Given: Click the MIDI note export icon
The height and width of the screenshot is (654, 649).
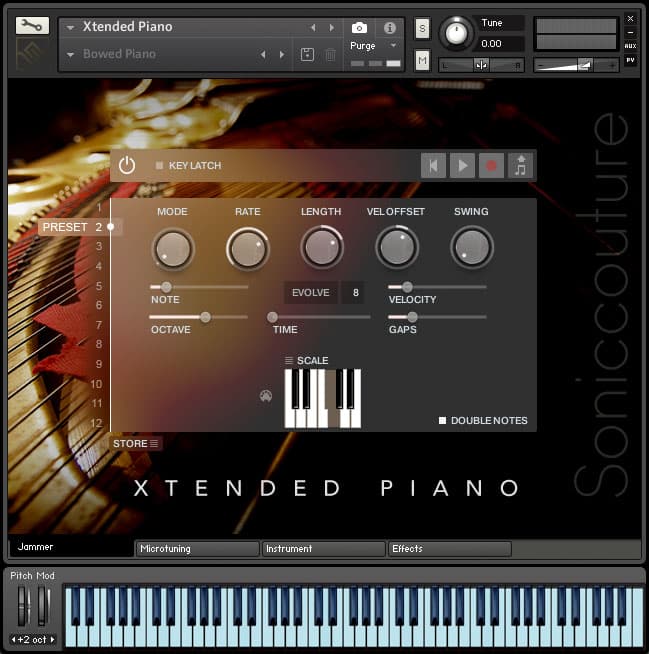Looking at the screenshot, I should click(x=520, y=165).
